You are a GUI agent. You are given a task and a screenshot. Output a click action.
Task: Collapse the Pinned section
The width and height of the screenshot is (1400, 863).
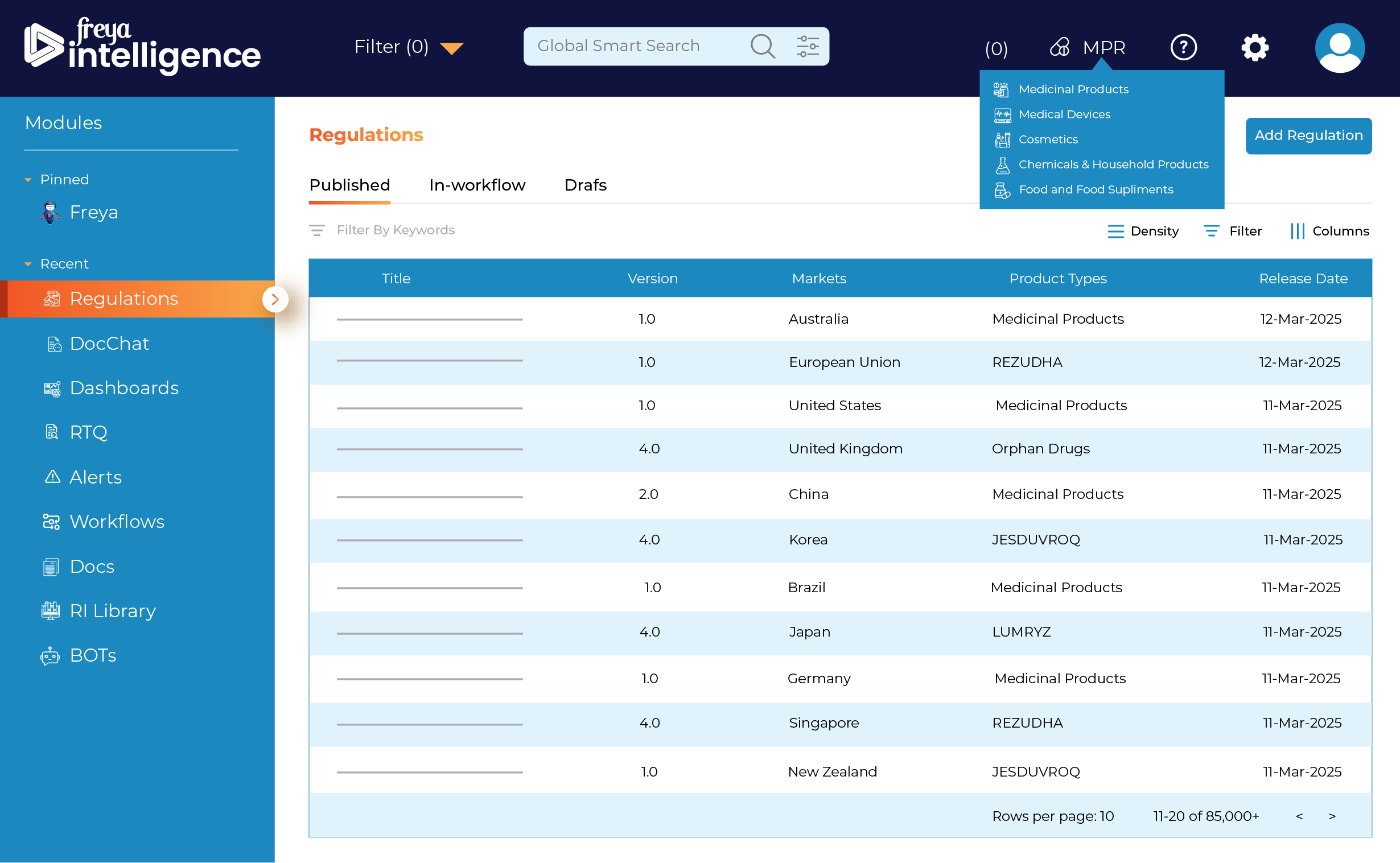[28, 179]
